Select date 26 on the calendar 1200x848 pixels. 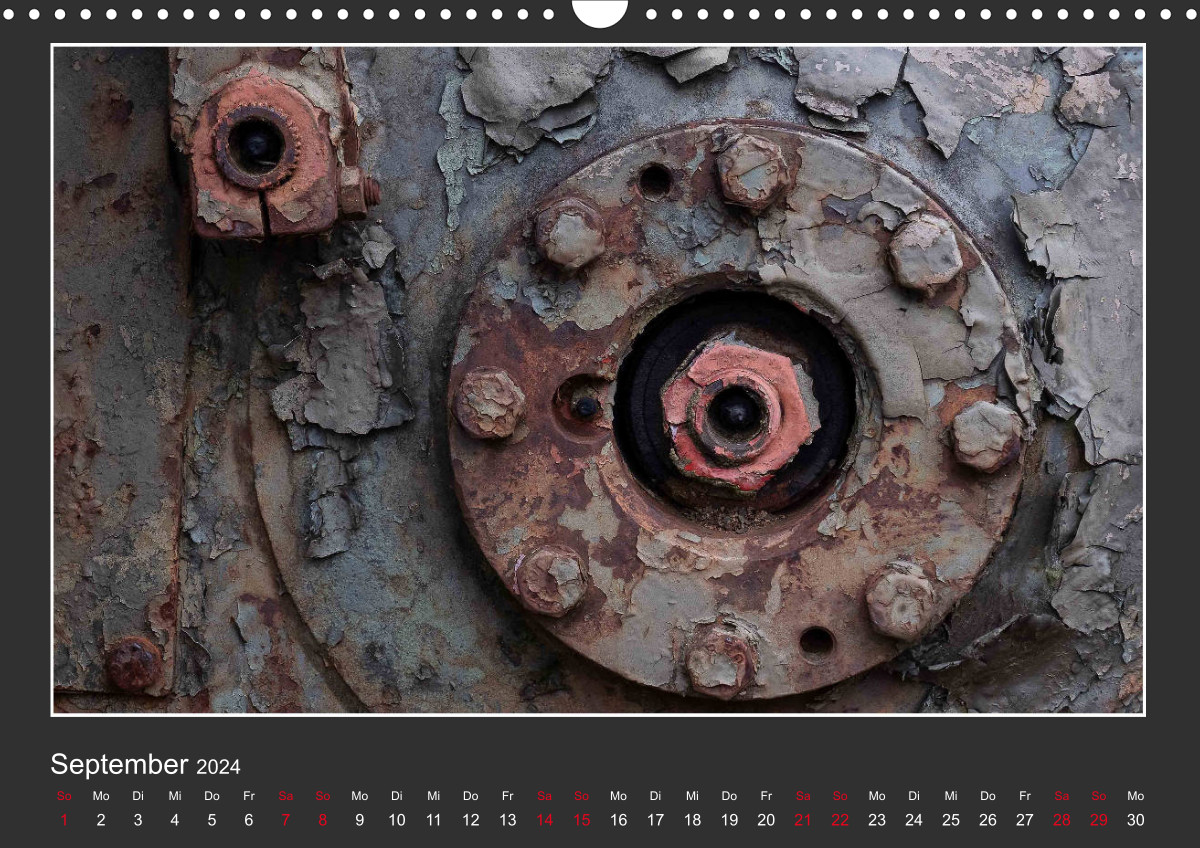point(988,820)
